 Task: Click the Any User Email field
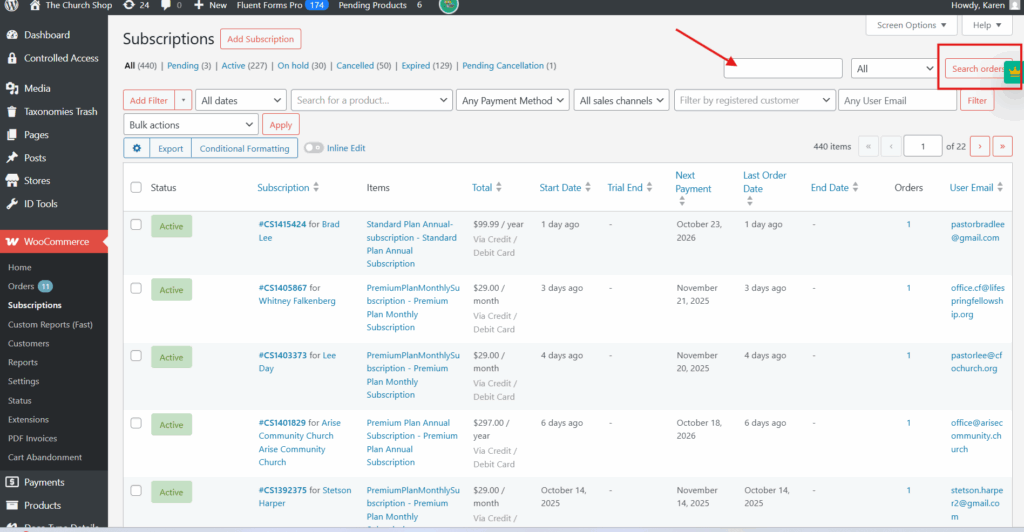pyautogui.click(x=897, y=100)
